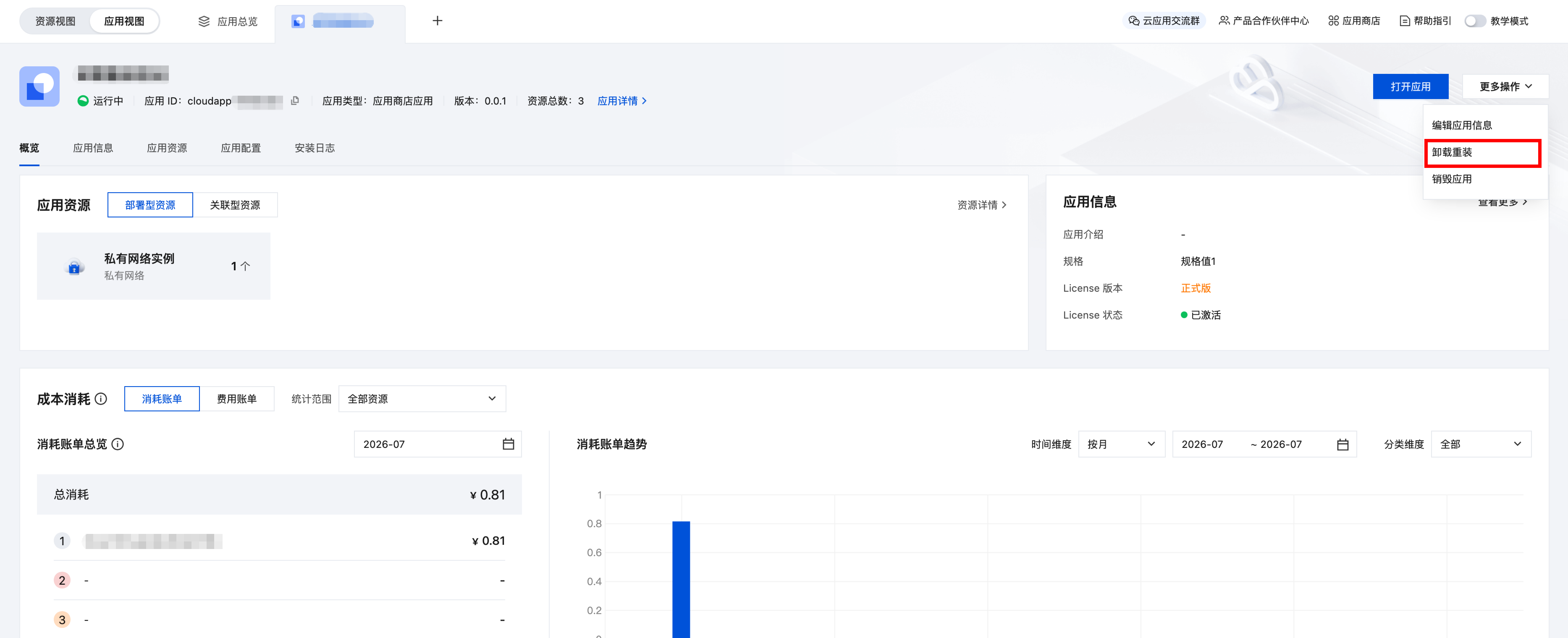This screenshot has width=1568, height=638.
Task: Click the 总消耗 total row
Action: (279, 494)
